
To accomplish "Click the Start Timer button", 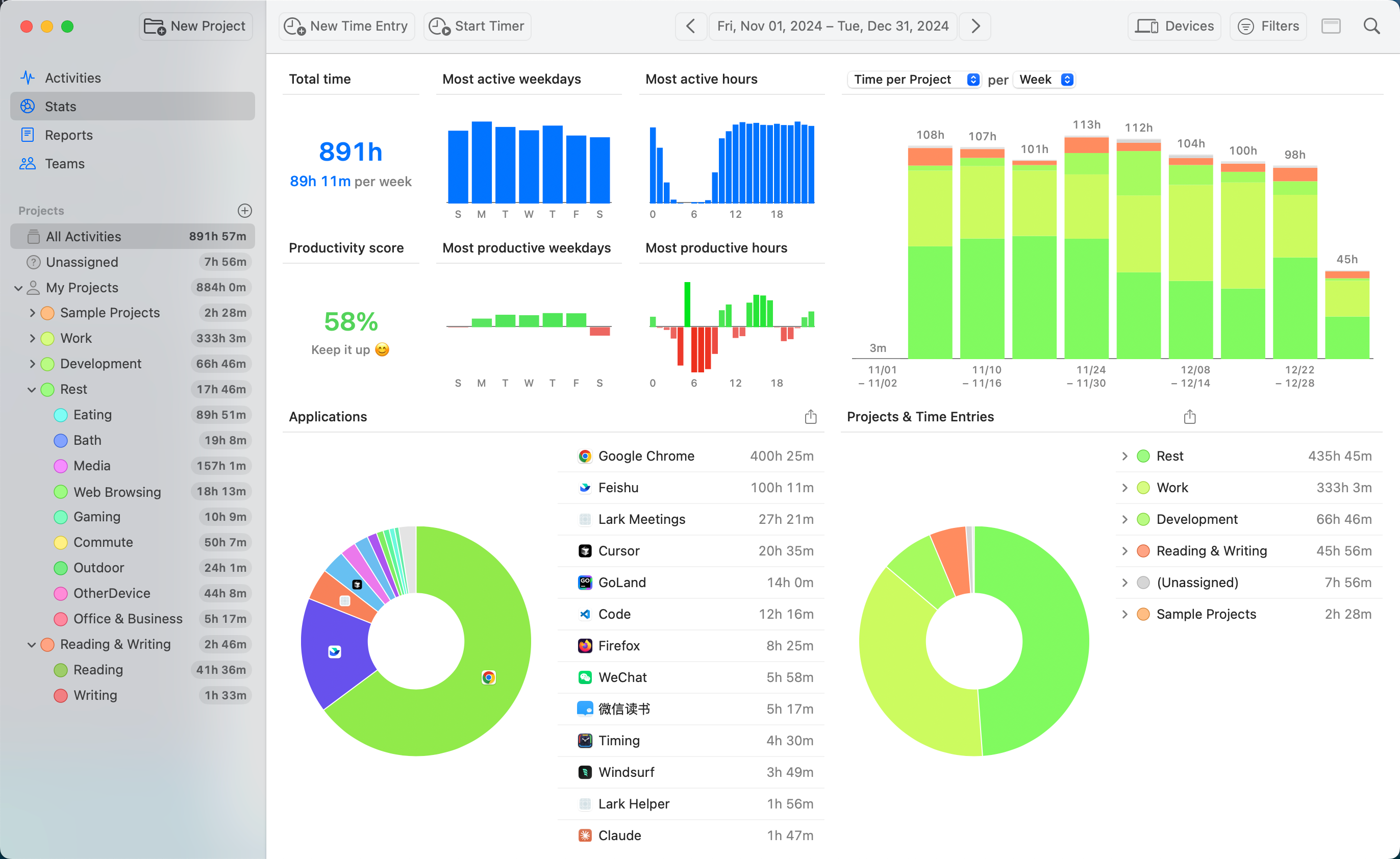I will click(477, 26).
